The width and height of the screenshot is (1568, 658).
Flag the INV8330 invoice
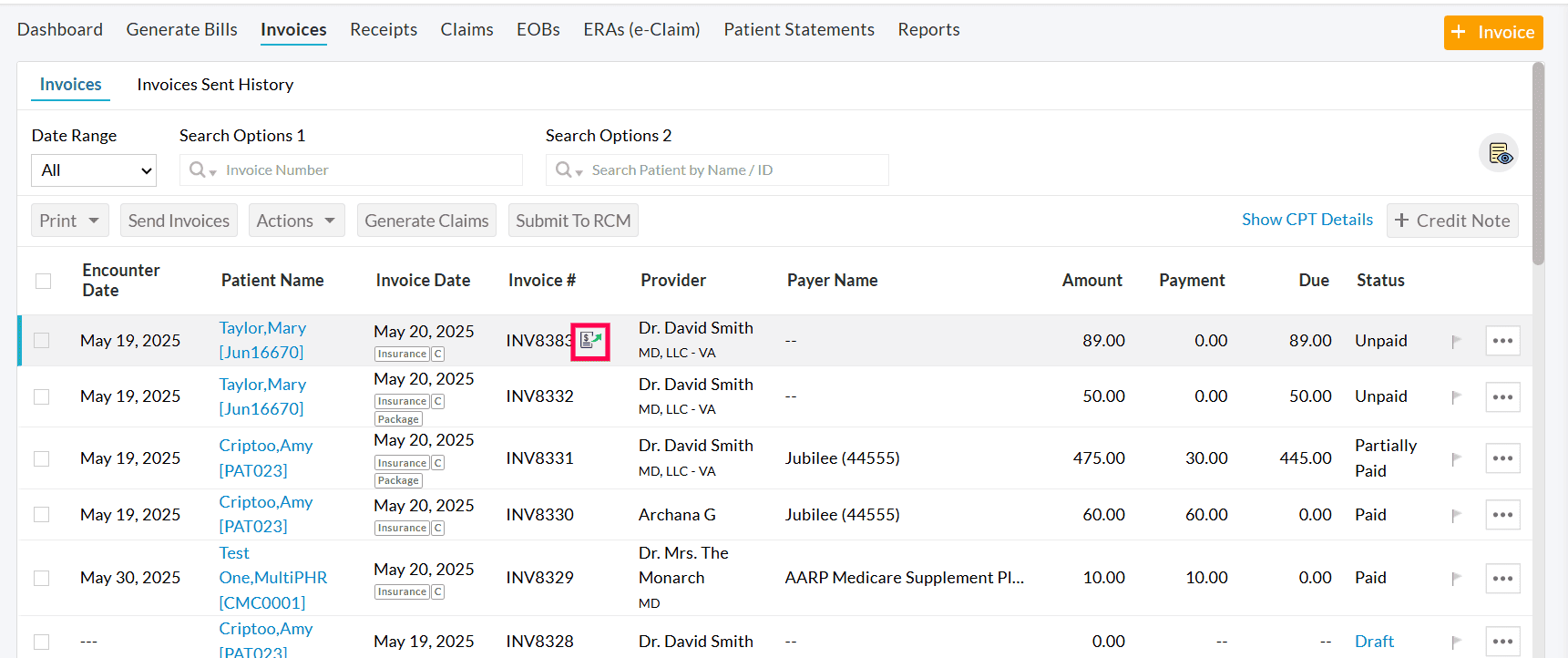click(x=1456, y=515)
